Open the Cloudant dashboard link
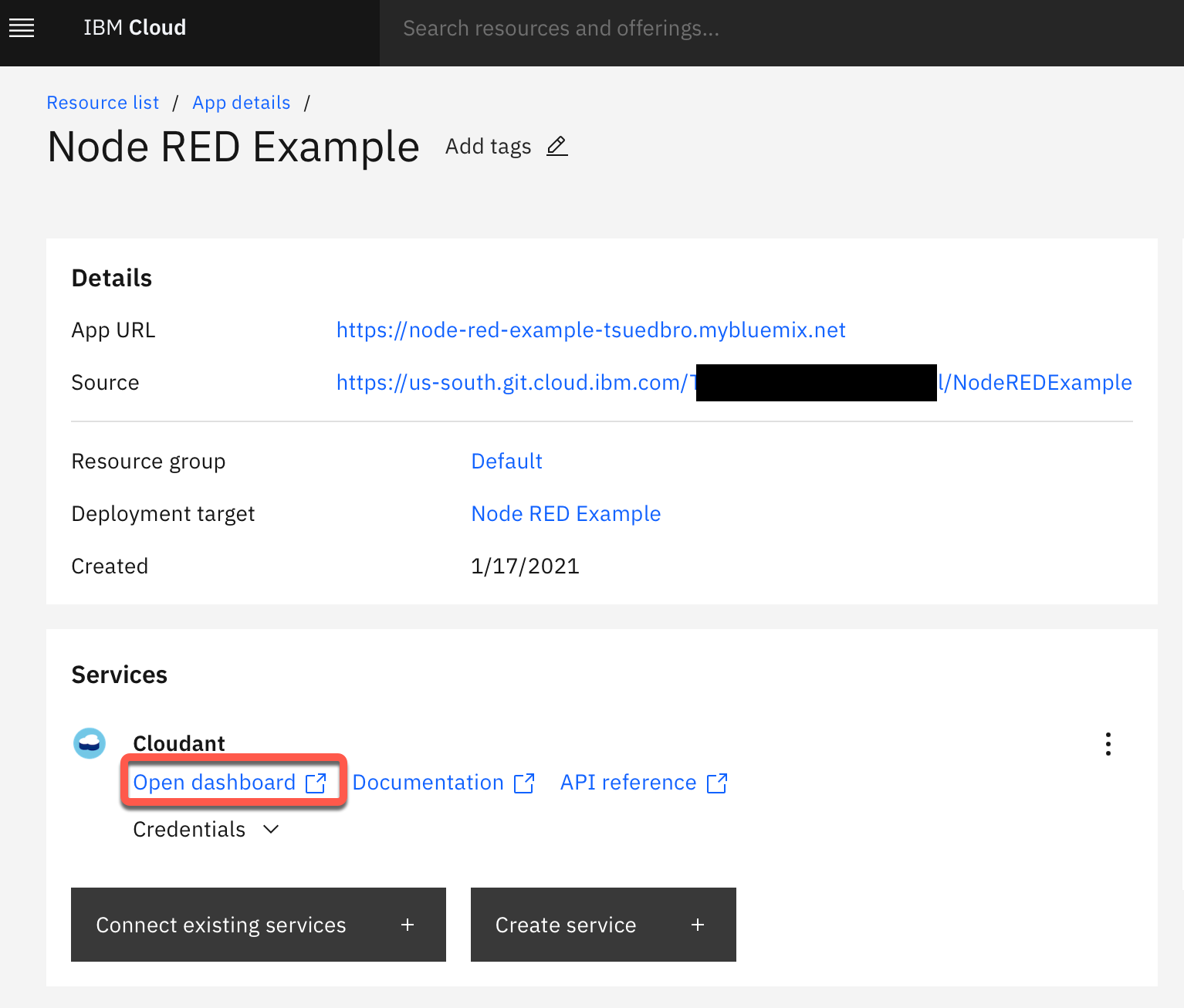 pyautogui.click(x=215, y=783)
